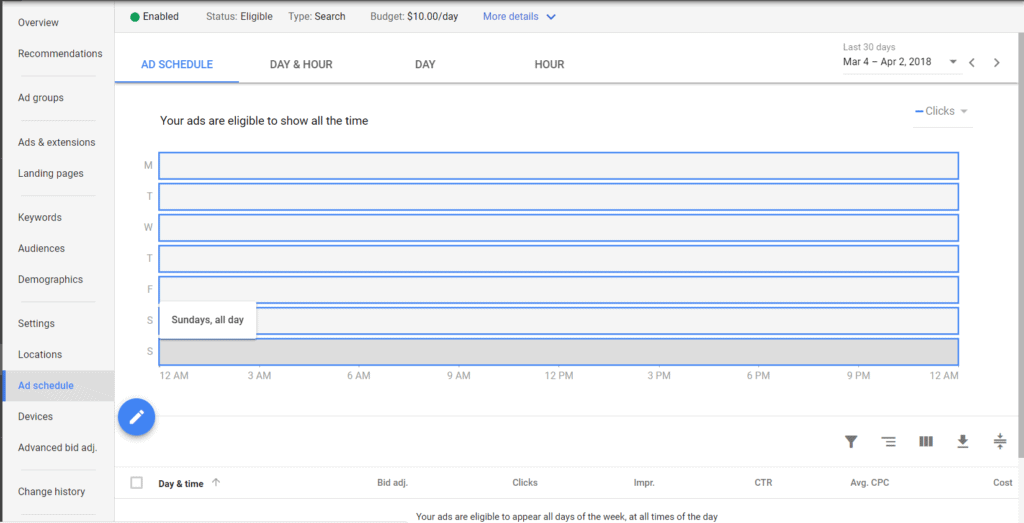1024x523 pixels.
Task: Open Audiences in the sidebar
Action: pos(41,249)
